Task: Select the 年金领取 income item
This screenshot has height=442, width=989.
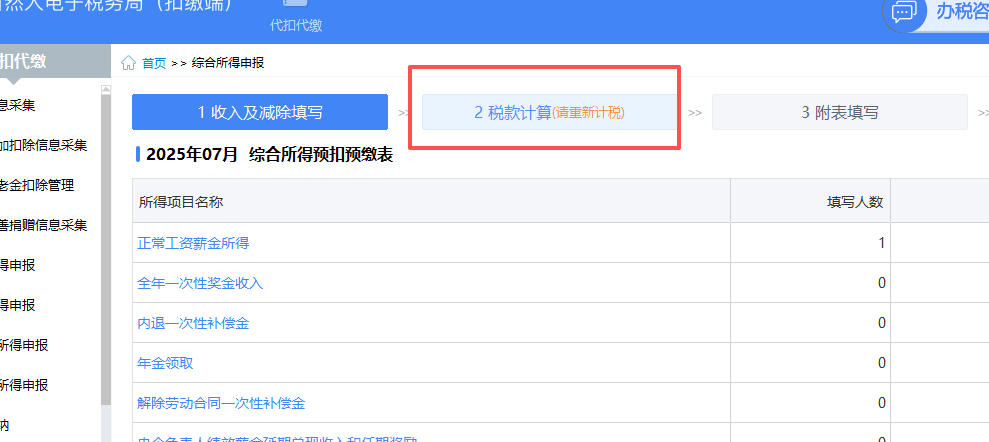Action: pos(165,363)
